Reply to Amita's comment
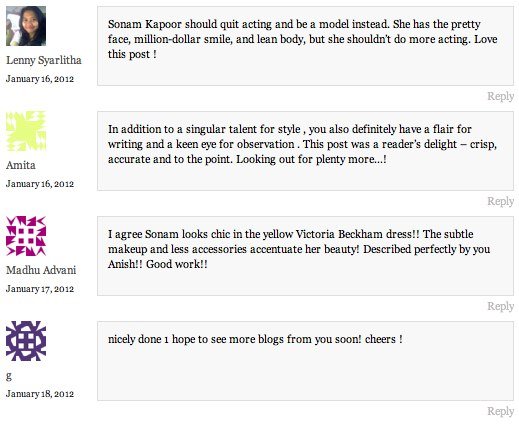This screenshot has width=519, height=428. tap(500, 201)
